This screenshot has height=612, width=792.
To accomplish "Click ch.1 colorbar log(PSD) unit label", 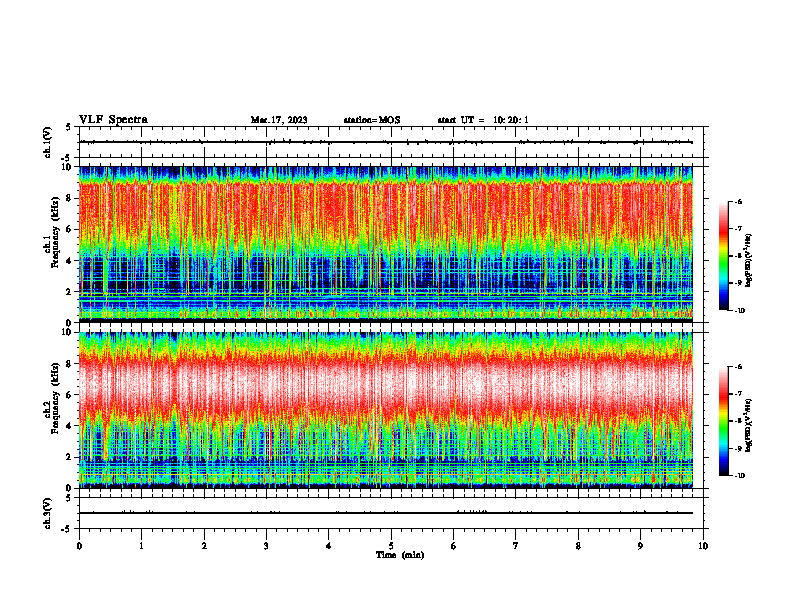I will 749,260.
